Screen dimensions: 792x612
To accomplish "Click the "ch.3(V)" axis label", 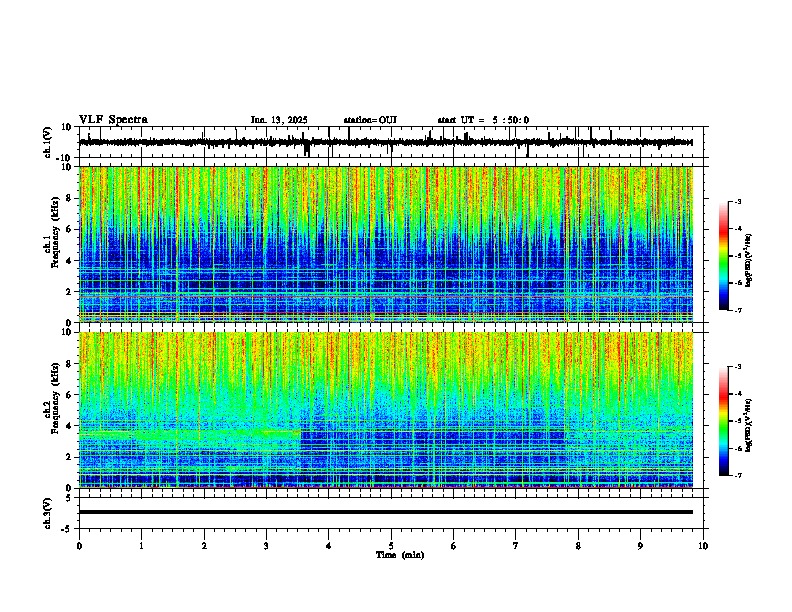I will 48,514.
